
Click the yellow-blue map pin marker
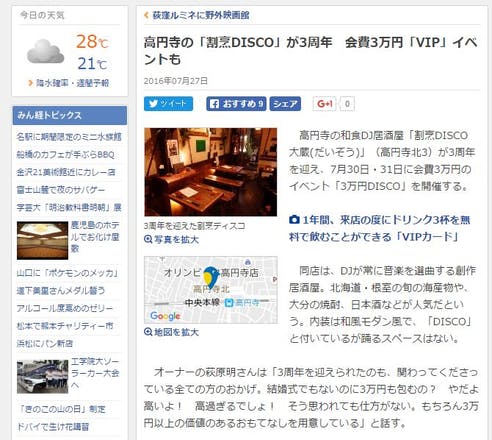(210, 277)
